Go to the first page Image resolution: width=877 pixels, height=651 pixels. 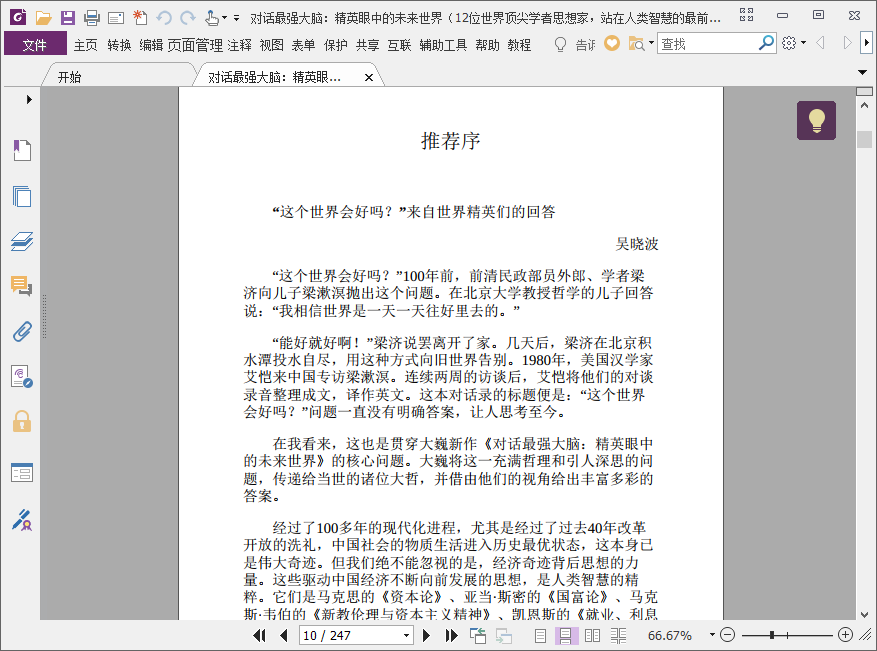(x=260, y=635)
